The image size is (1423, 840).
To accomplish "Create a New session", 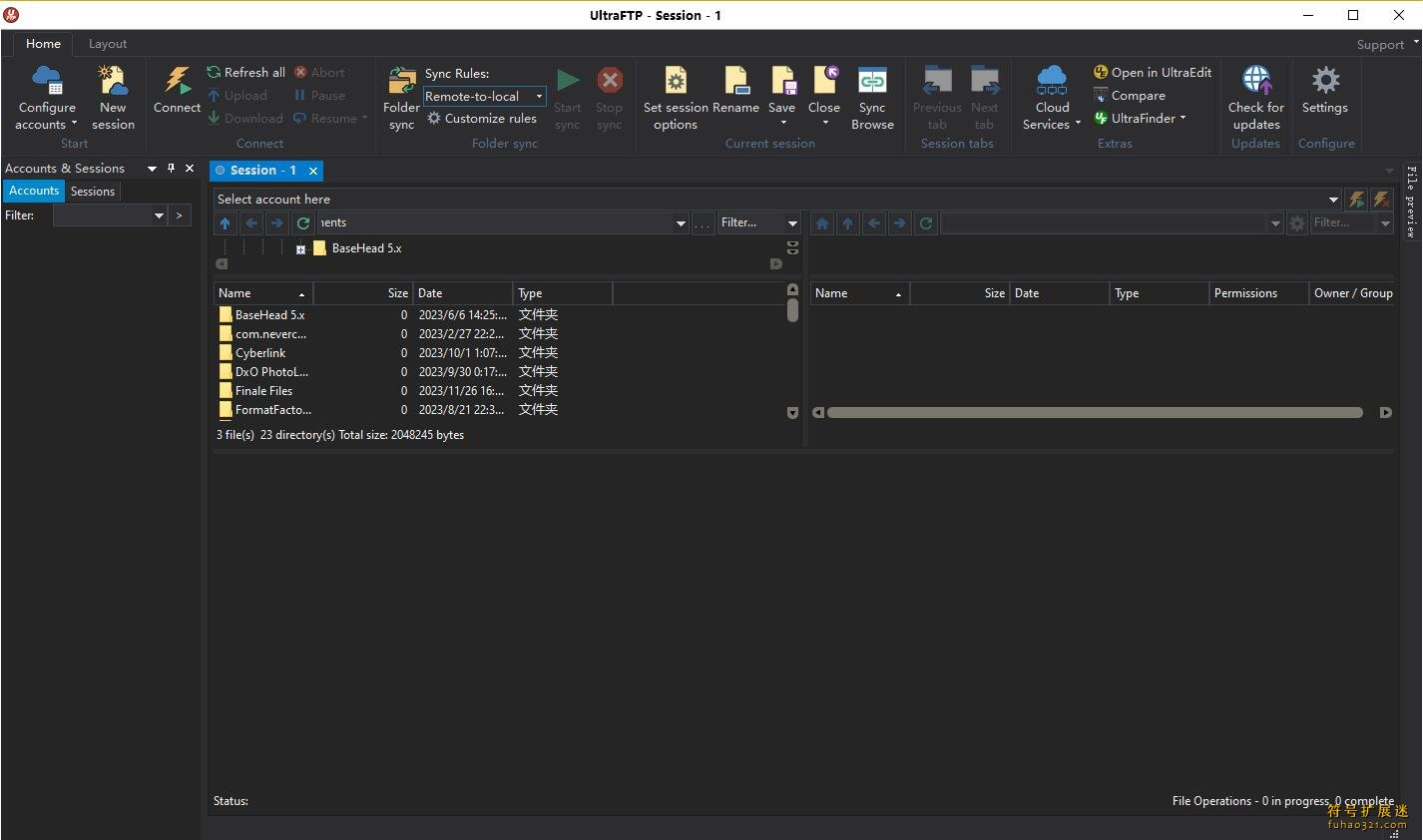I will point(113,98).
